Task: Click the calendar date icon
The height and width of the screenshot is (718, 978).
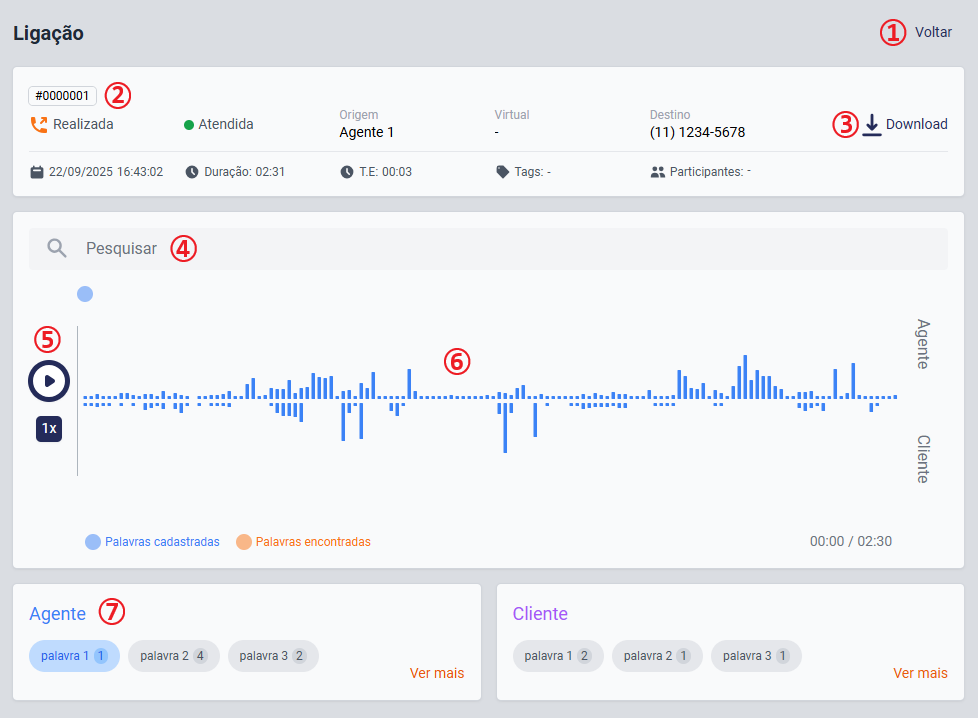Action: point(37,172)
